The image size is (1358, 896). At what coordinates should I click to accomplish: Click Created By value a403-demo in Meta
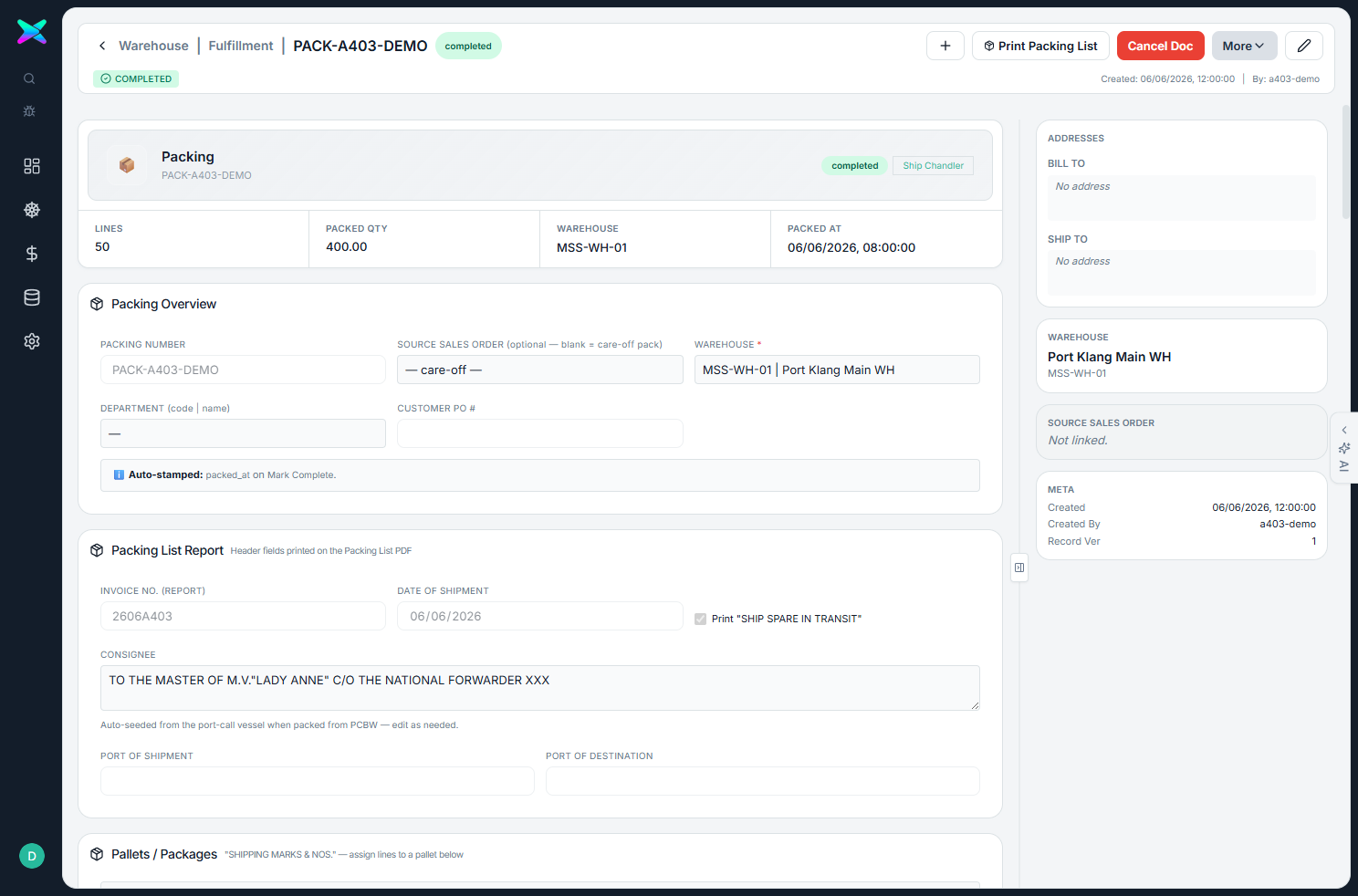coord(1288,524)
